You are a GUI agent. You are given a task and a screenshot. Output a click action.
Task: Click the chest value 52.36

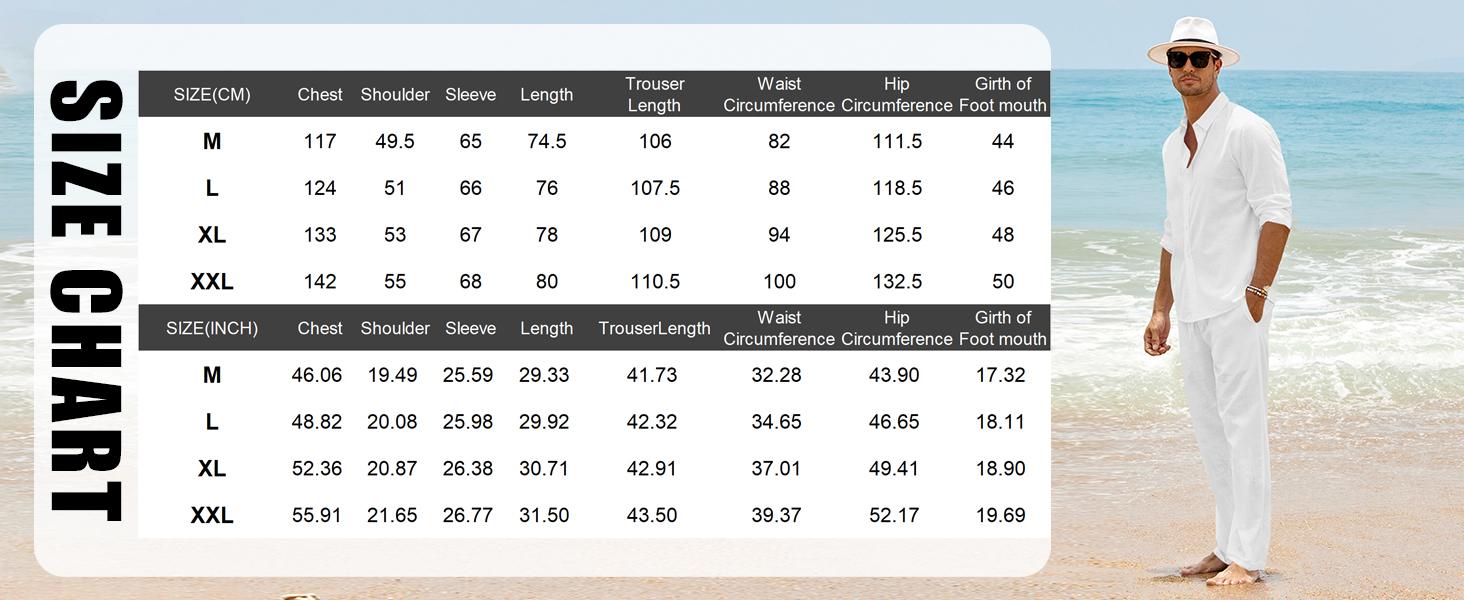(x=317, y=468)
